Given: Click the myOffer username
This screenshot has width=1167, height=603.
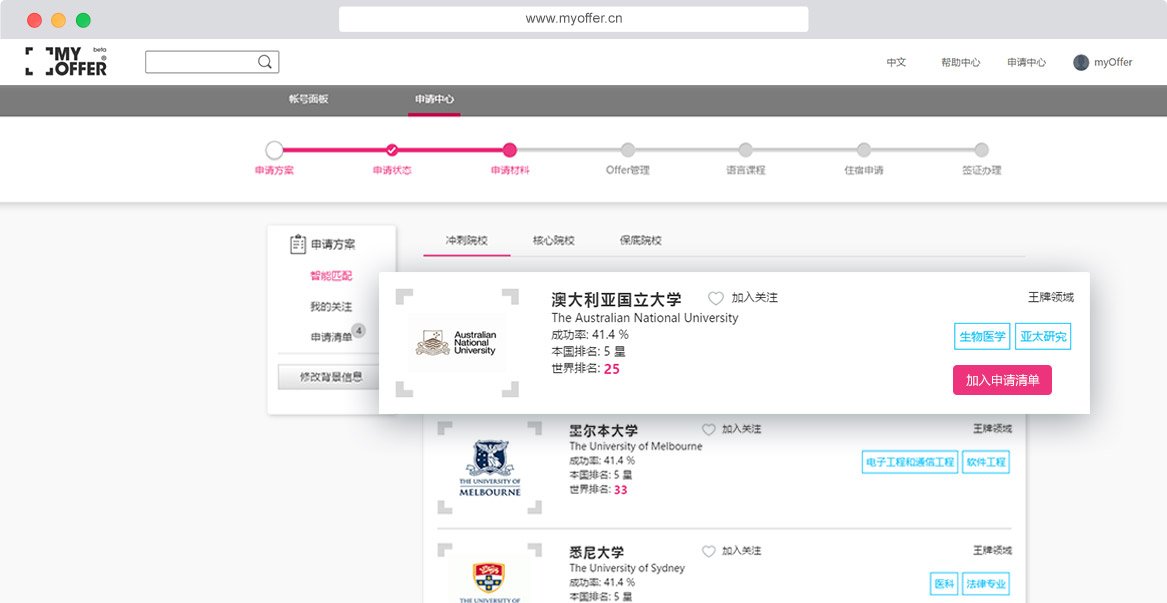Looking at the screenshot, I should click(x=1113, y=63).
